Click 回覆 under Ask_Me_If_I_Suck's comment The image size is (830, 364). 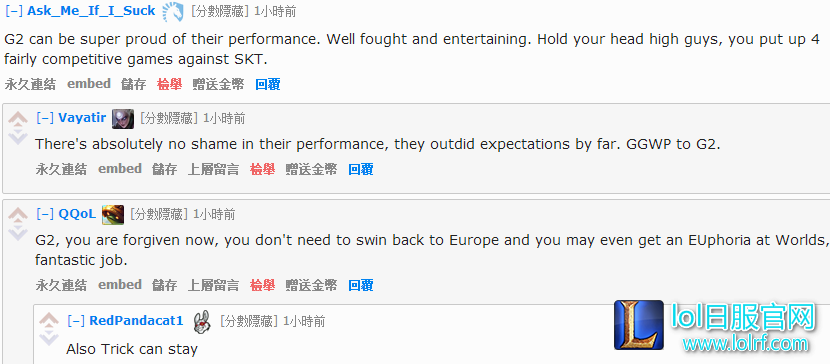268,84
